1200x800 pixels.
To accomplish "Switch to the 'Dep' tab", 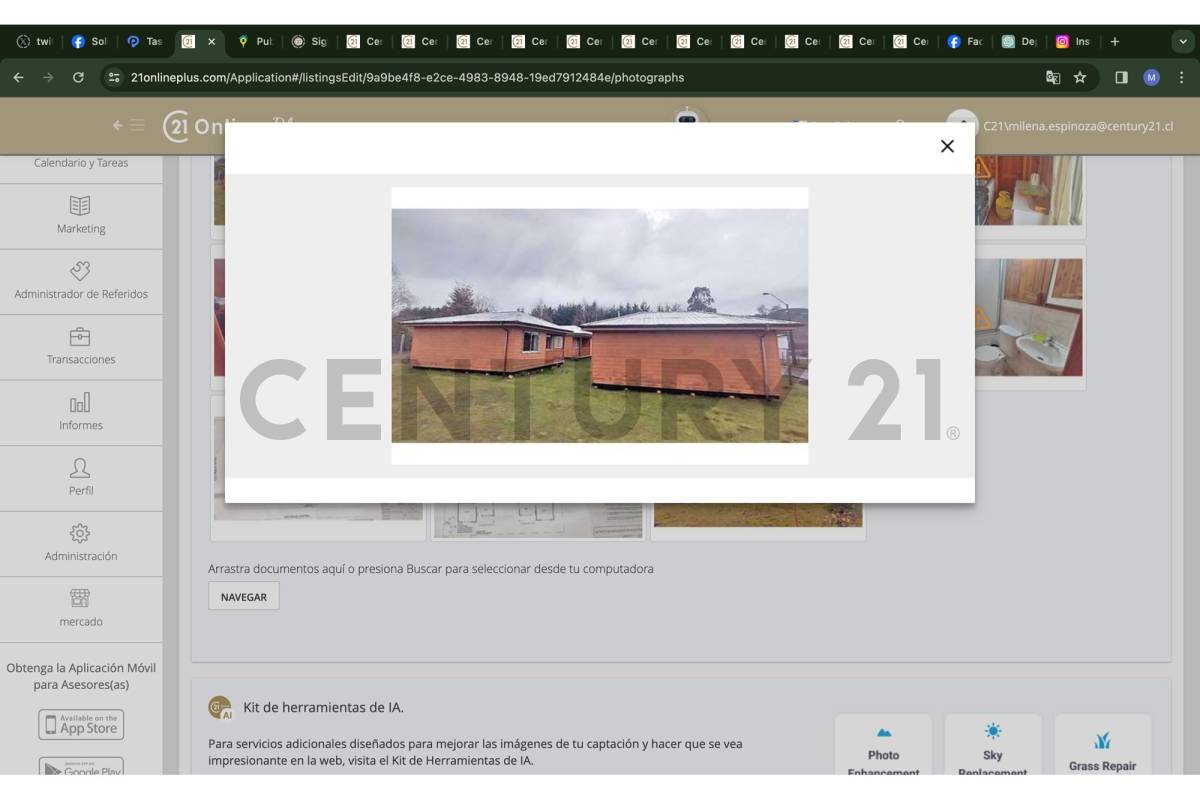I will (x=1019, y=42).
